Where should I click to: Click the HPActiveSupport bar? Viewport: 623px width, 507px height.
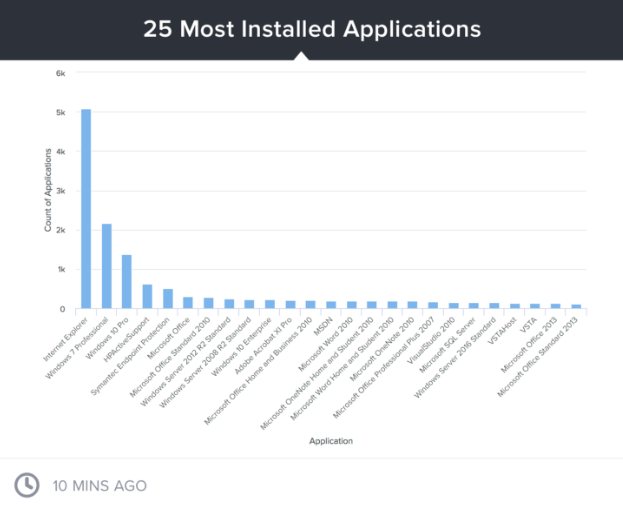pos(147,296)
